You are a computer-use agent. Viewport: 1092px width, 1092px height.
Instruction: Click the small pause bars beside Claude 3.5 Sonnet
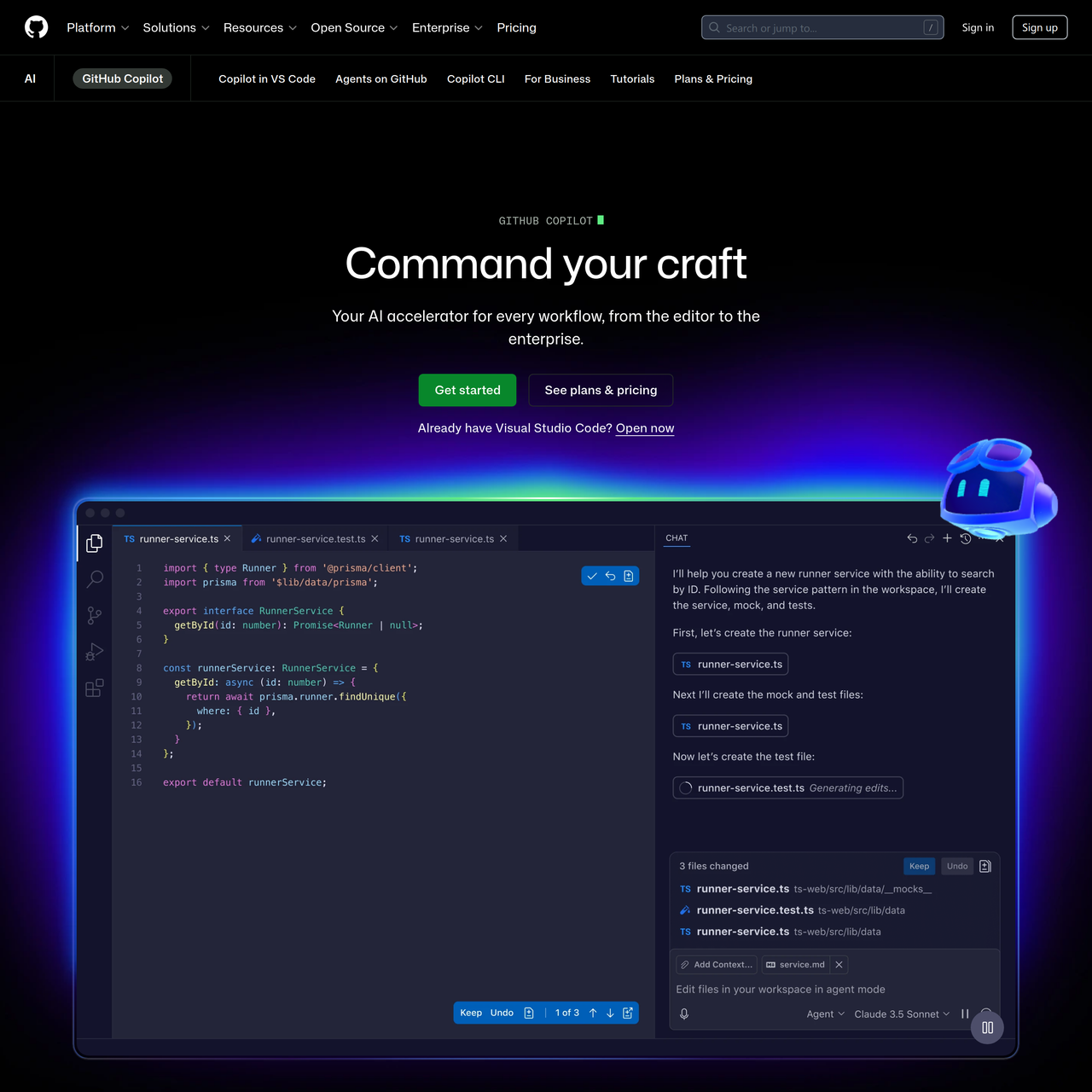965,1014
